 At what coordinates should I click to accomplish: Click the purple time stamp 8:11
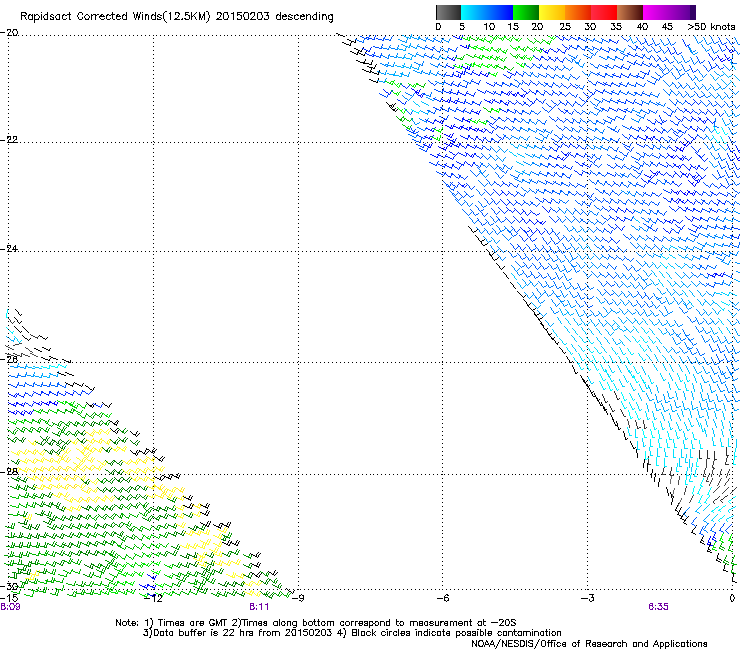tap(259, 607)
